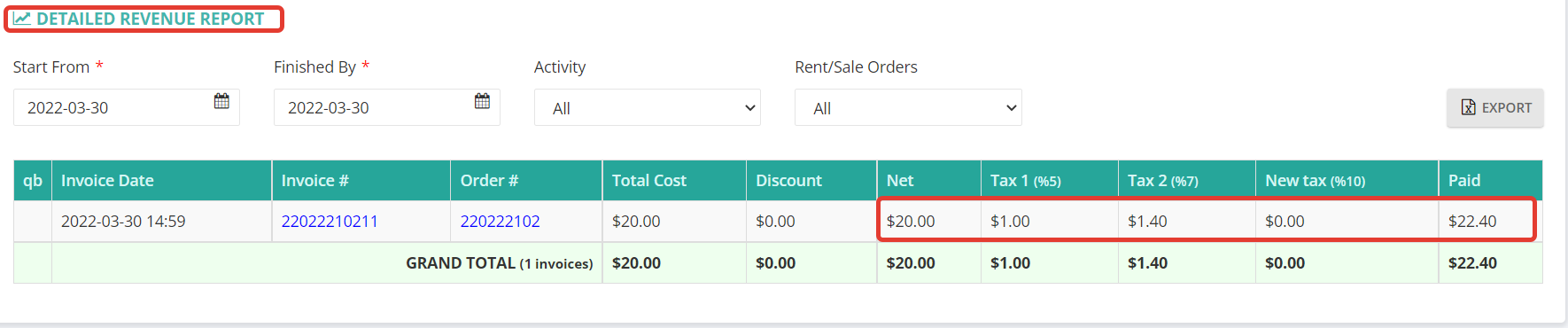Click the Finished By date field
This screenshot has height=328, width=1568.
[x=386, y=107]
